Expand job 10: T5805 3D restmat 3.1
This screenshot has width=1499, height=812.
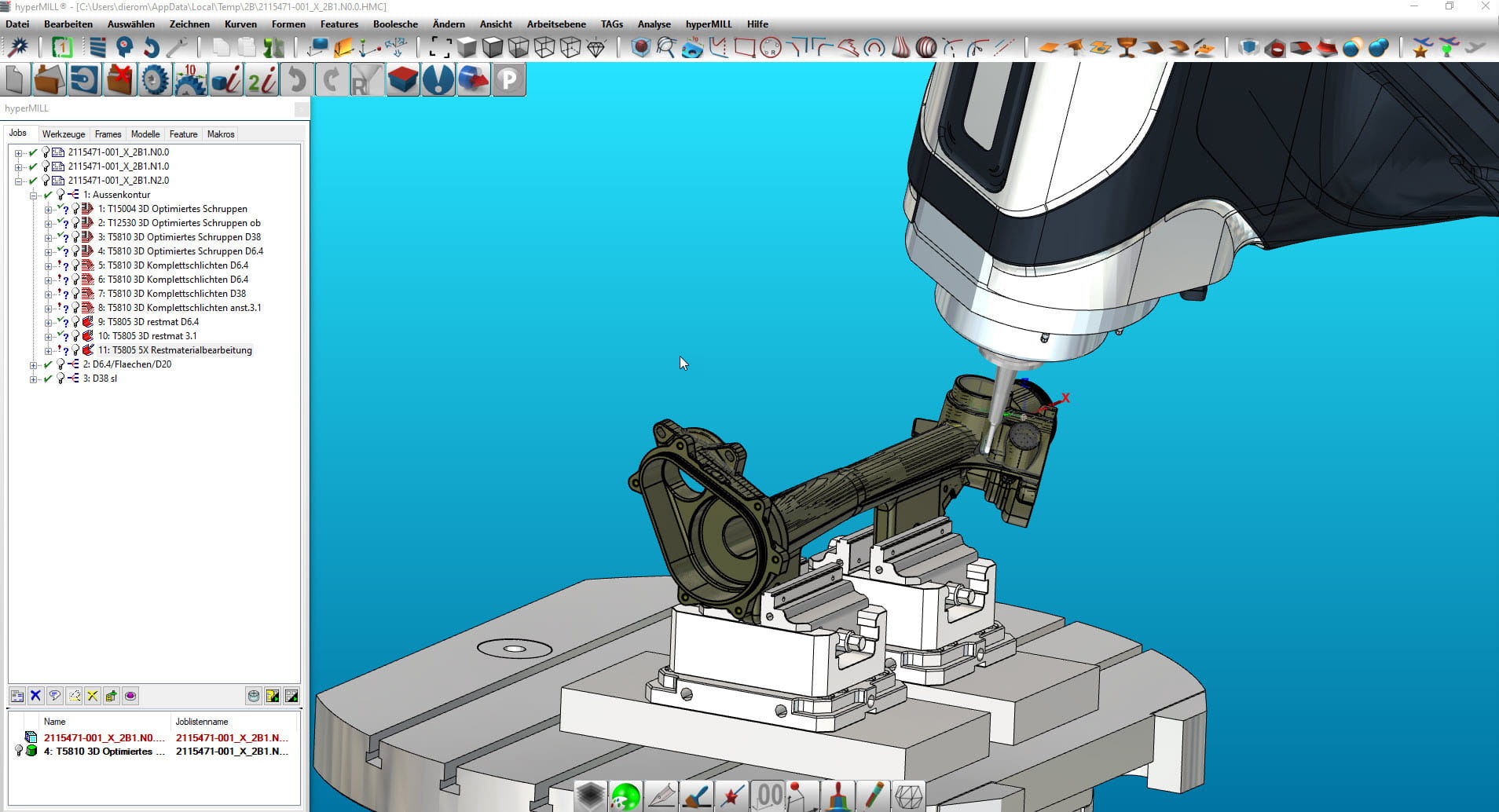coord(48,337)
